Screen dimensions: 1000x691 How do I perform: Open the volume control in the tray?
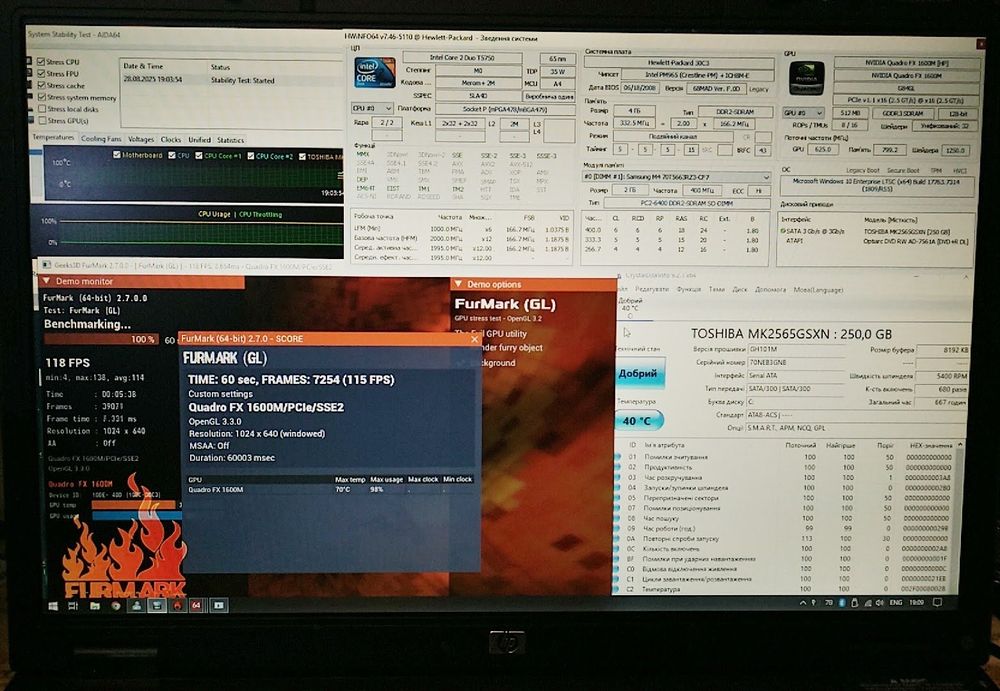coord(879,602)
